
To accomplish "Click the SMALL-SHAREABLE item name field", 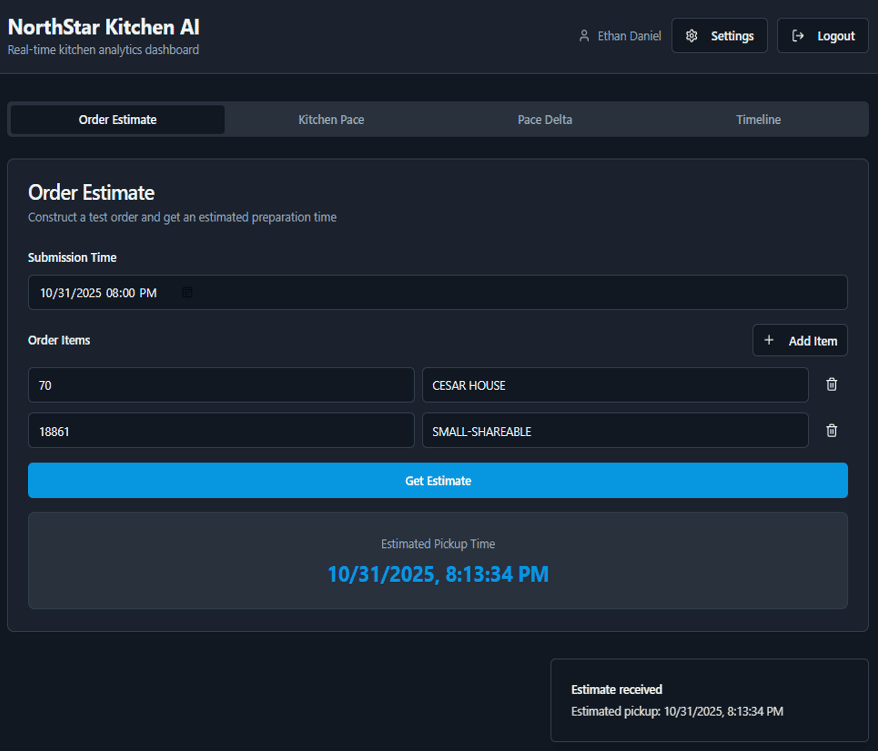I will 615,431.
